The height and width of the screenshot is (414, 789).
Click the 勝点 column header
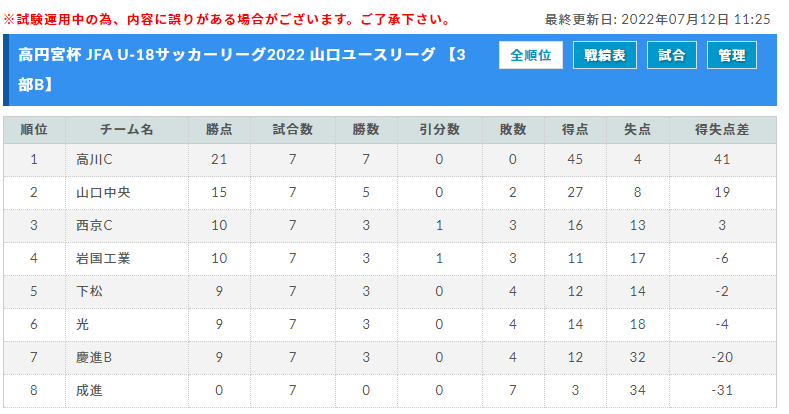219,130
